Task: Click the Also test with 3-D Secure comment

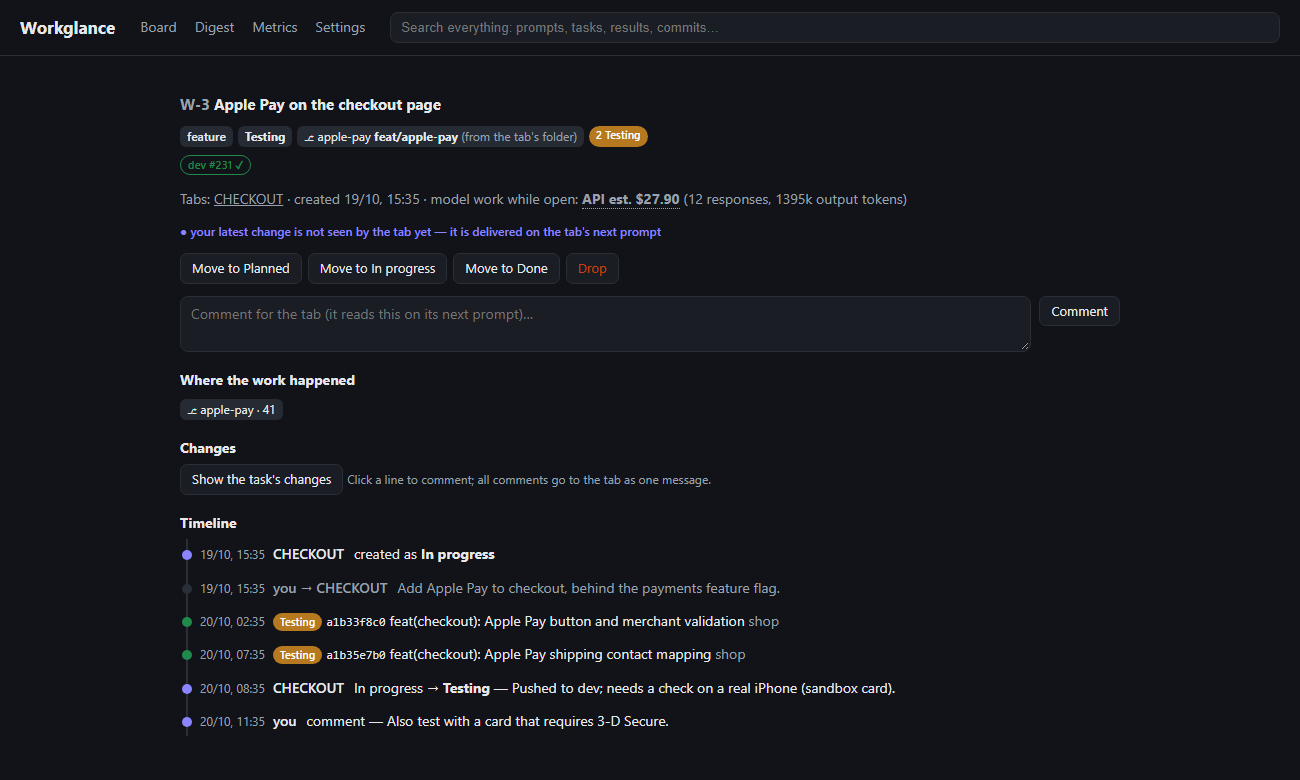Action: [x=527, y=721]
